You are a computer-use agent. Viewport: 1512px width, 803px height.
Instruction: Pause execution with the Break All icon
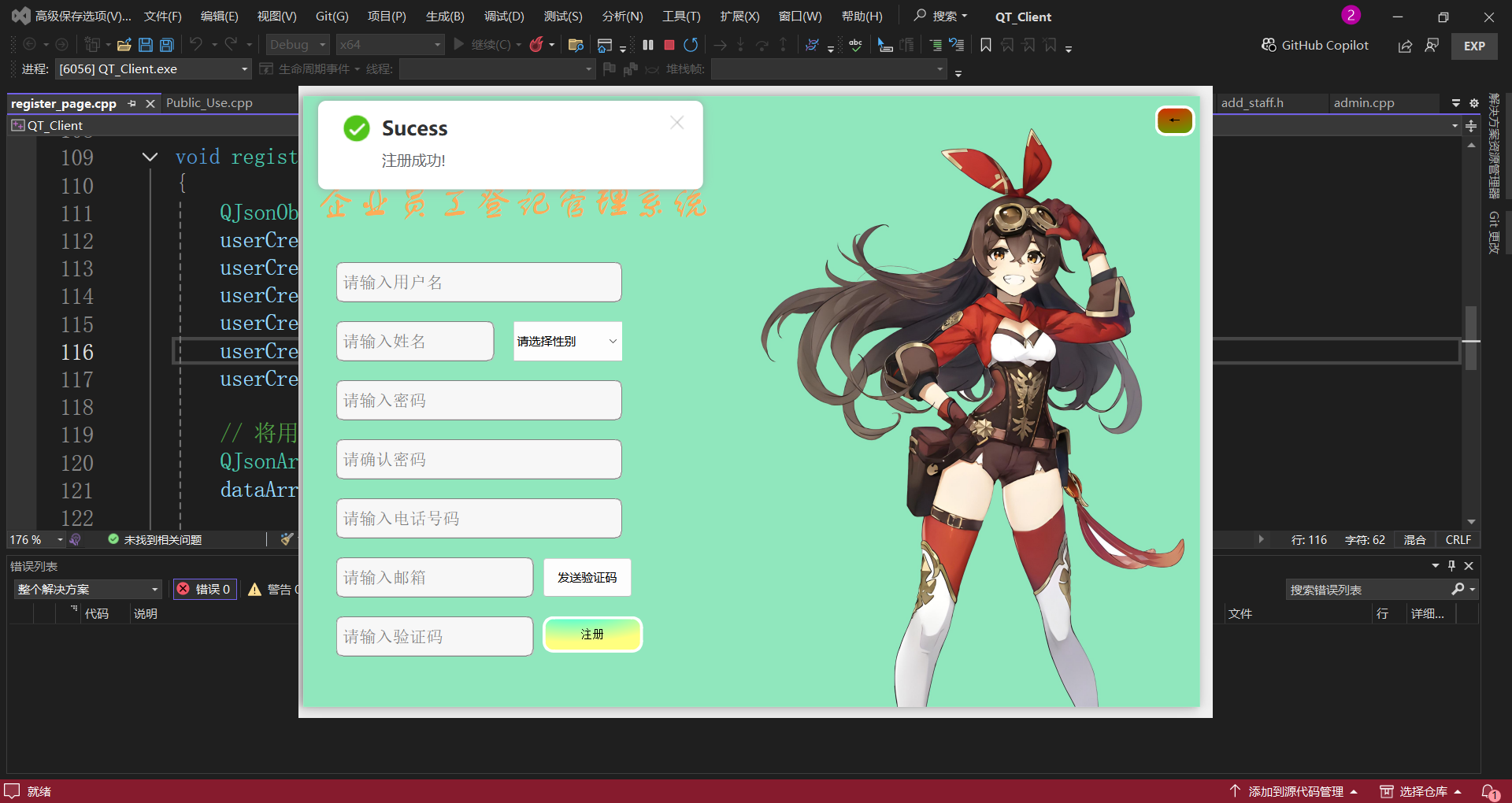(648, 45)
